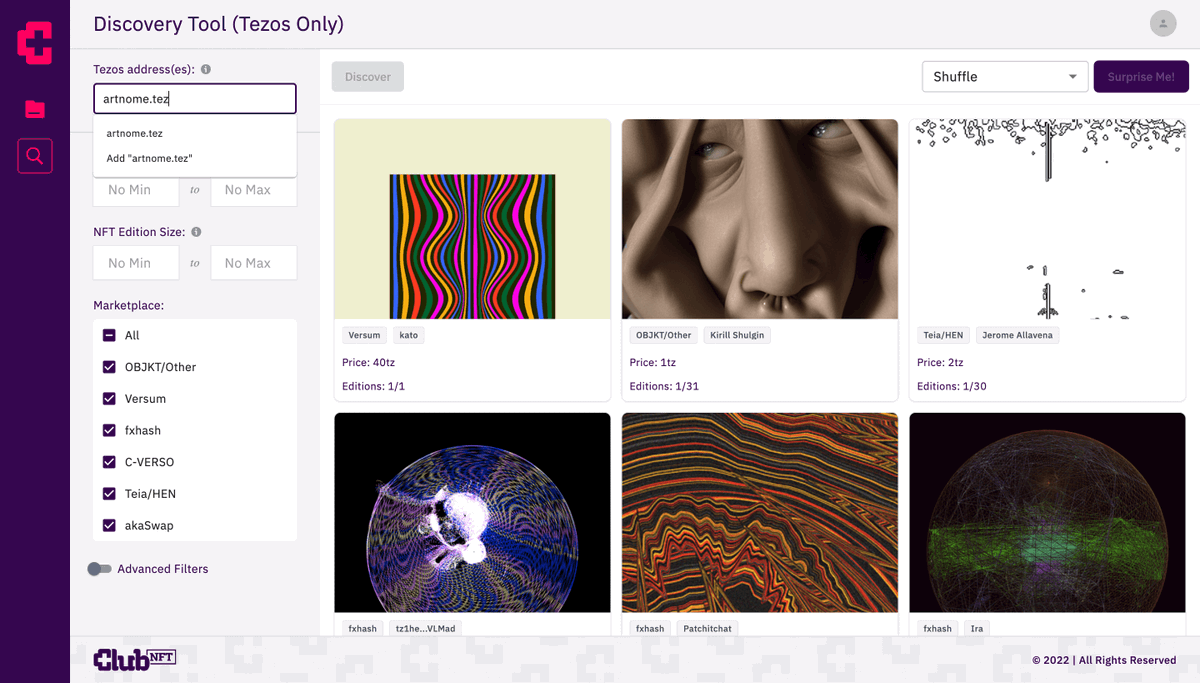Click the OBJKT/Other tag on second card
The height and width of the screenshot is (683, 1200).
664,335
